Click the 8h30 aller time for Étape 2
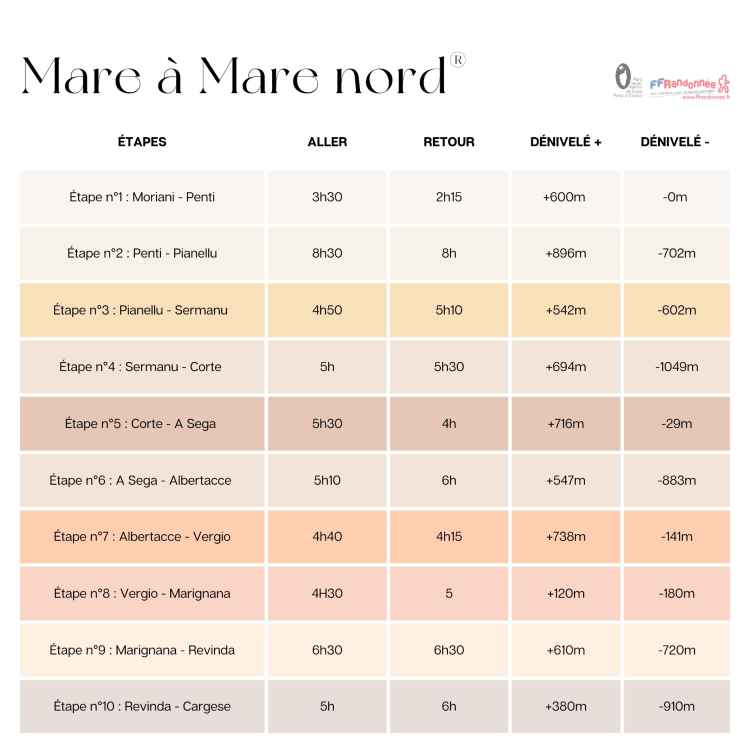This screenshot has width=750, height=750. pos(327,253)
